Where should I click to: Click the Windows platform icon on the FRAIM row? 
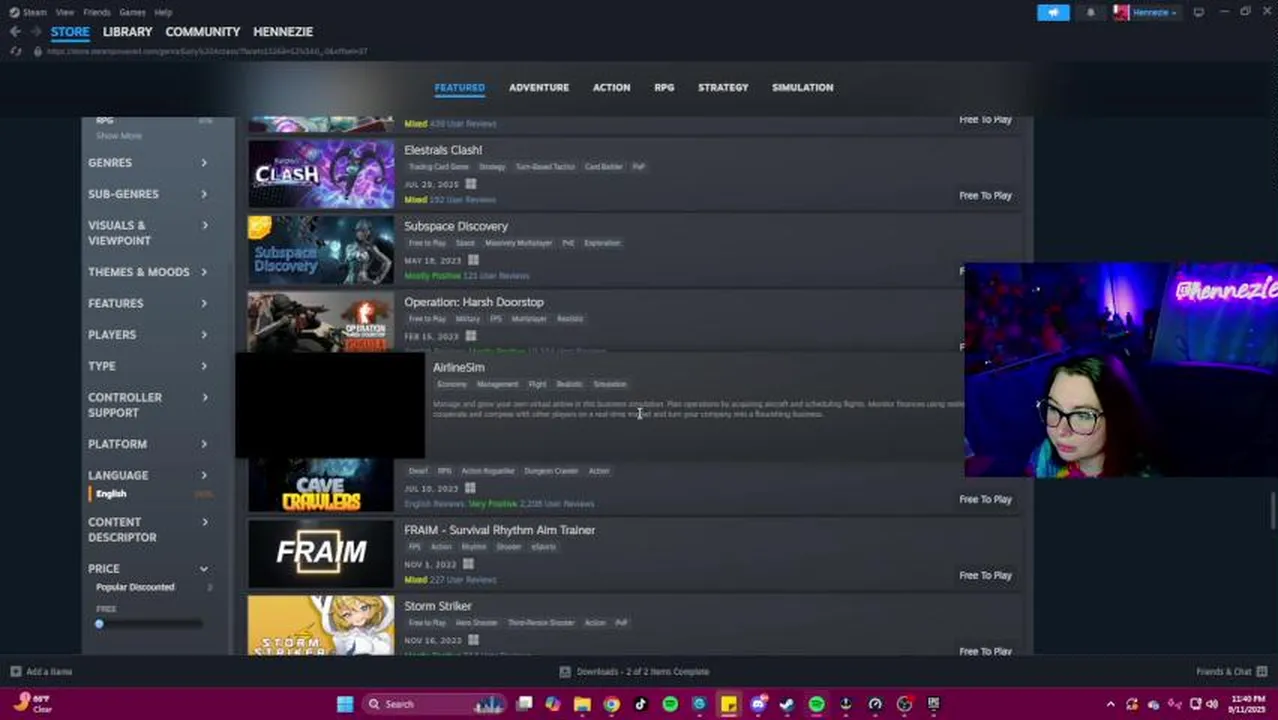pyautogui.click(x=468, y=564)
